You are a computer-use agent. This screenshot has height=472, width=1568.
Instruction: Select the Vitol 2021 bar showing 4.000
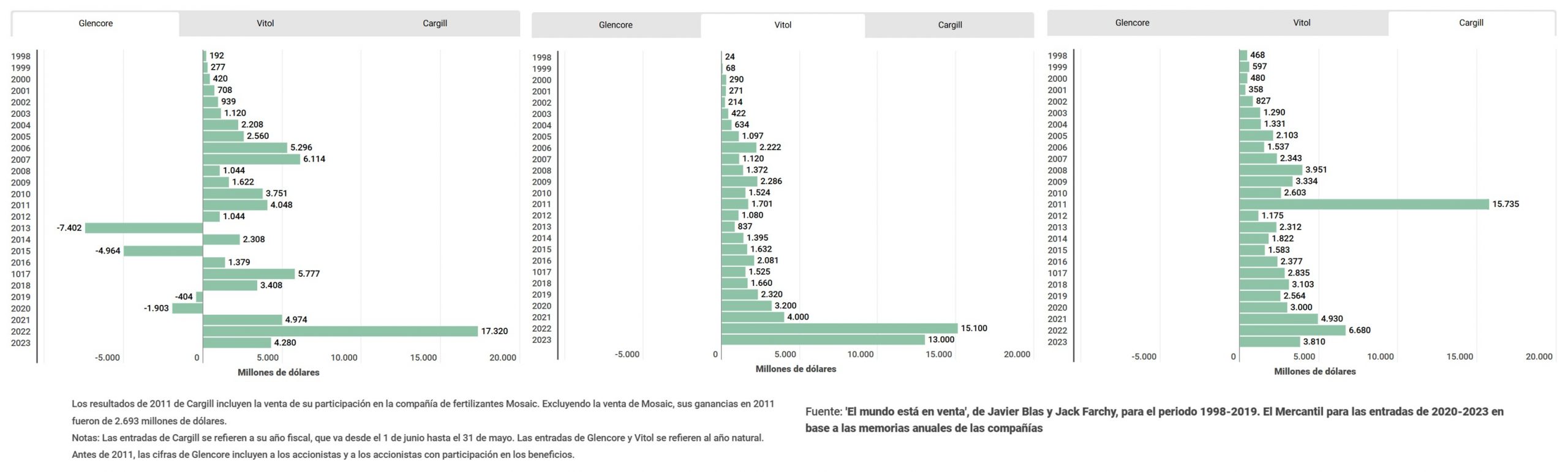click(753, 317)
